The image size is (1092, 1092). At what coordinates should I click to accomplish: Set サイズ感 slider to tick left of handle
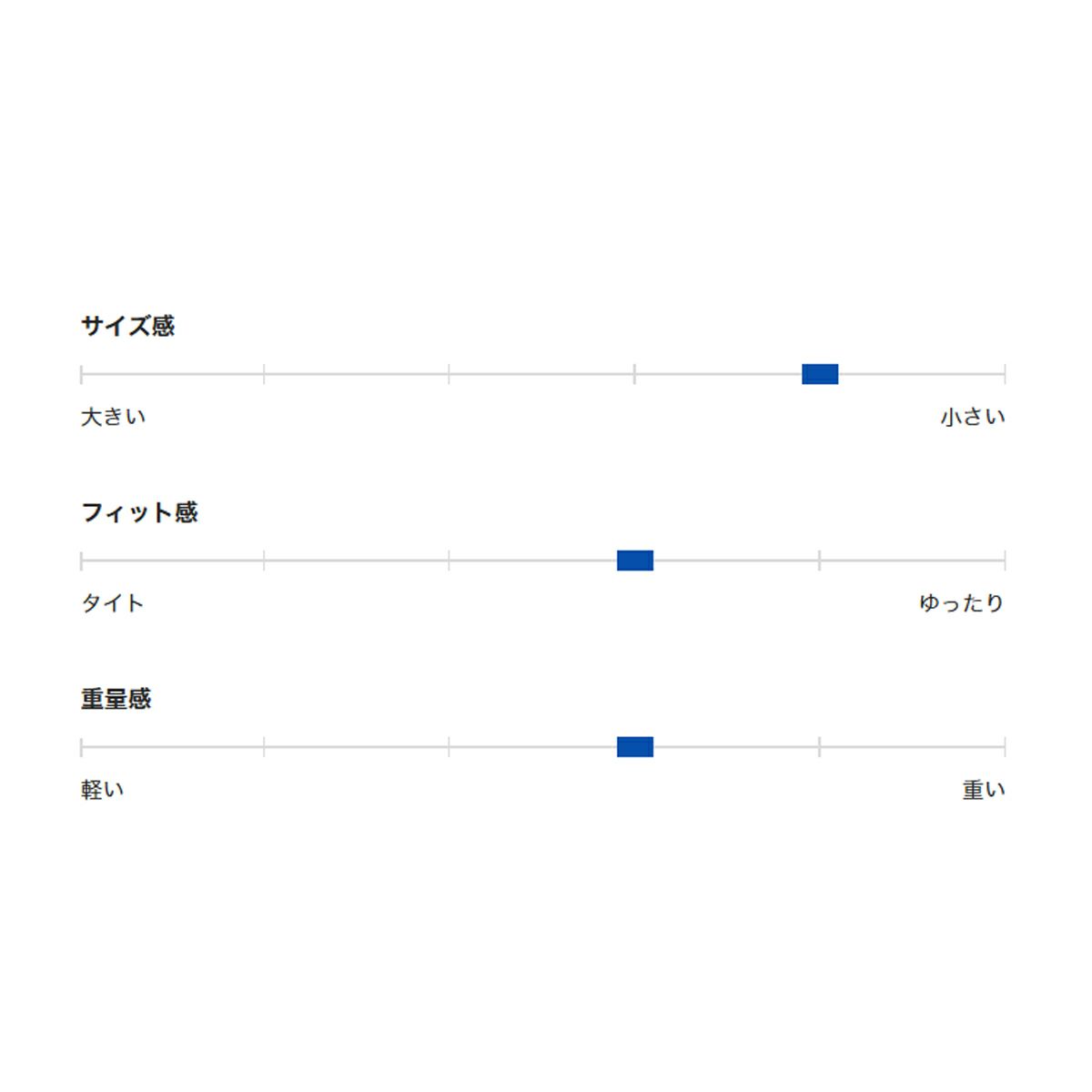click(634, 374)
